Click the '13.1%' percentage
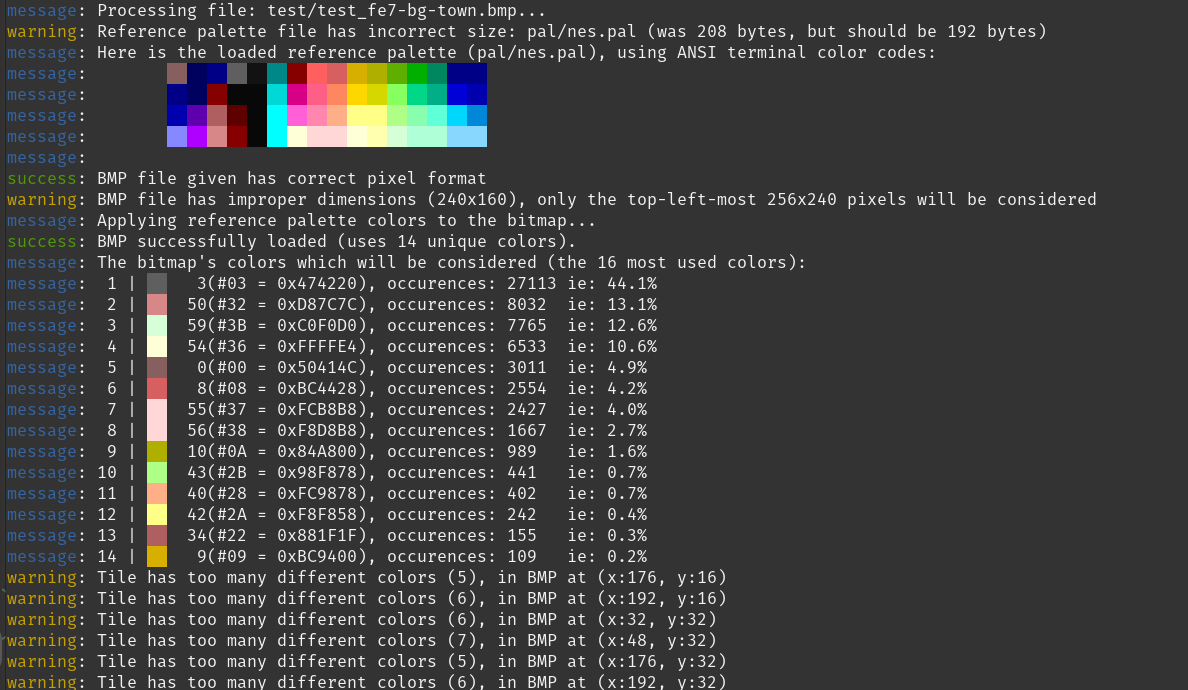Screen dimensions: 1188x690 click(x=632, y=304)
